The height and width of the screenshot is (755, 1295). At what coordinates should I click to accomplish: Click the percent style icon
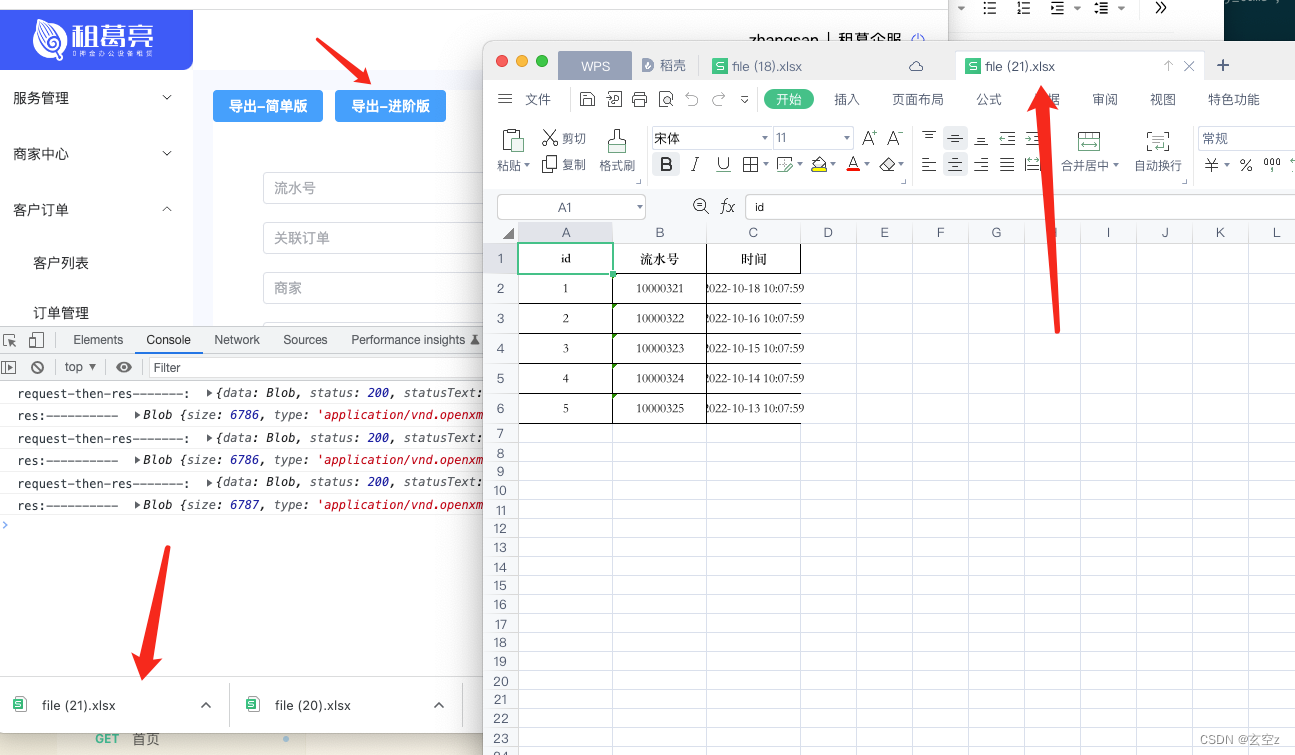[1246, 165]
